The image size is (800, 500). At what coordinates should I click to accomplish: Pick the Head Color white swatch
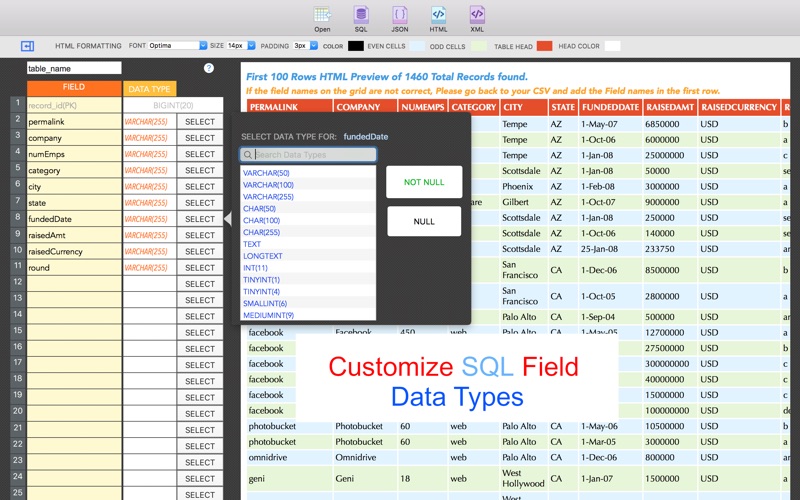coord(612,46)
